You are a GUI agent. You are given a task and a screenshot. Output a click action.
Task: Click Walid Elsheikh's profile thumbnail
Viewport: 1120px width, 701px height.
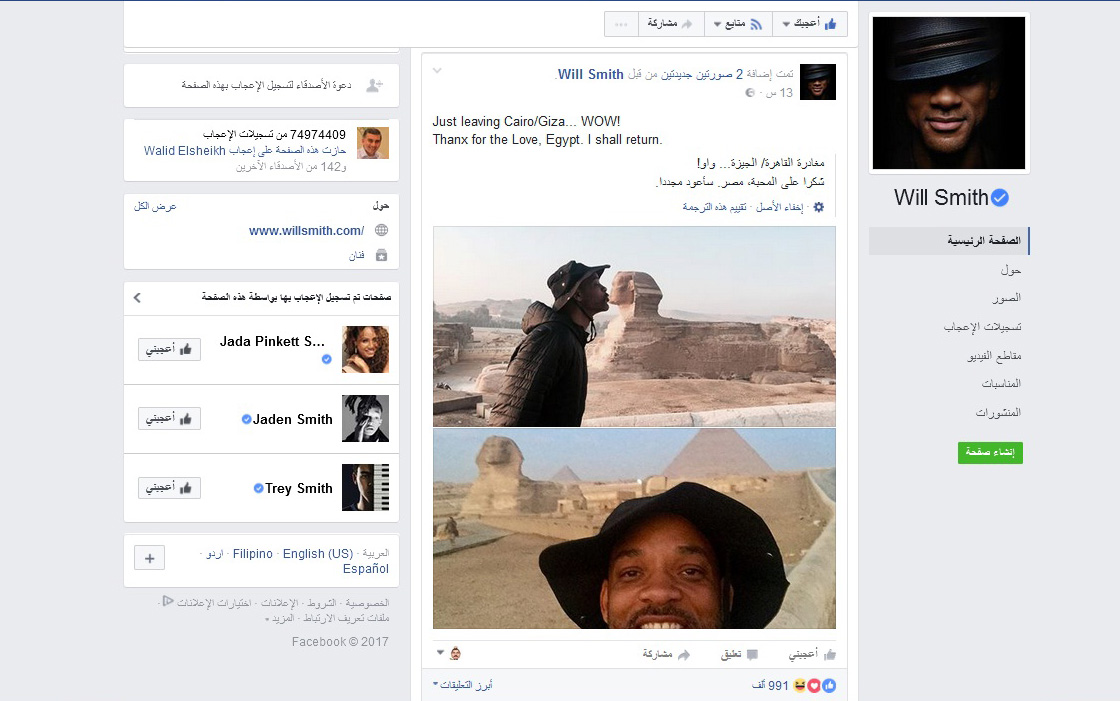[x=373, y=143]
